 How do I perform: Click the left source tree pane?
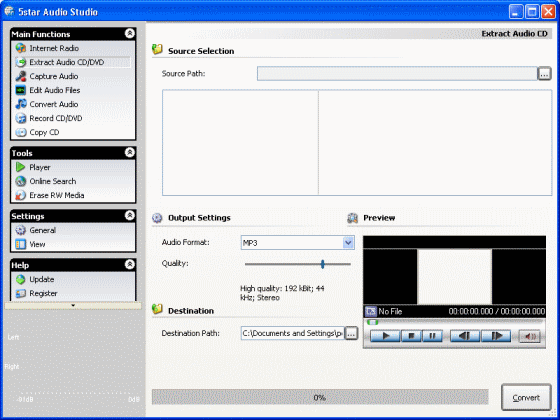(x=240, y=142)
